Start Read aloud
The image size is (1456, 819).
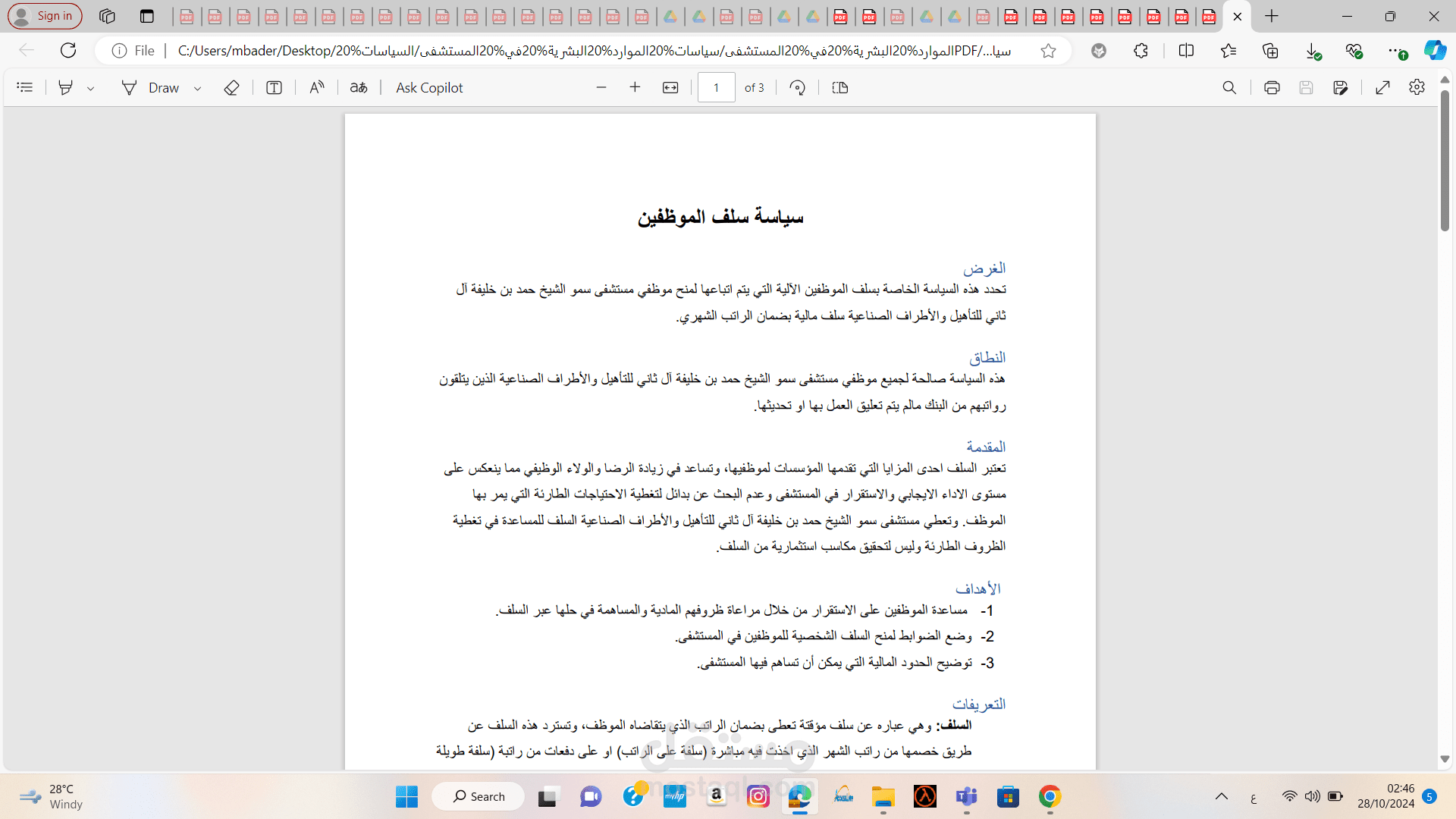[317, 88]
